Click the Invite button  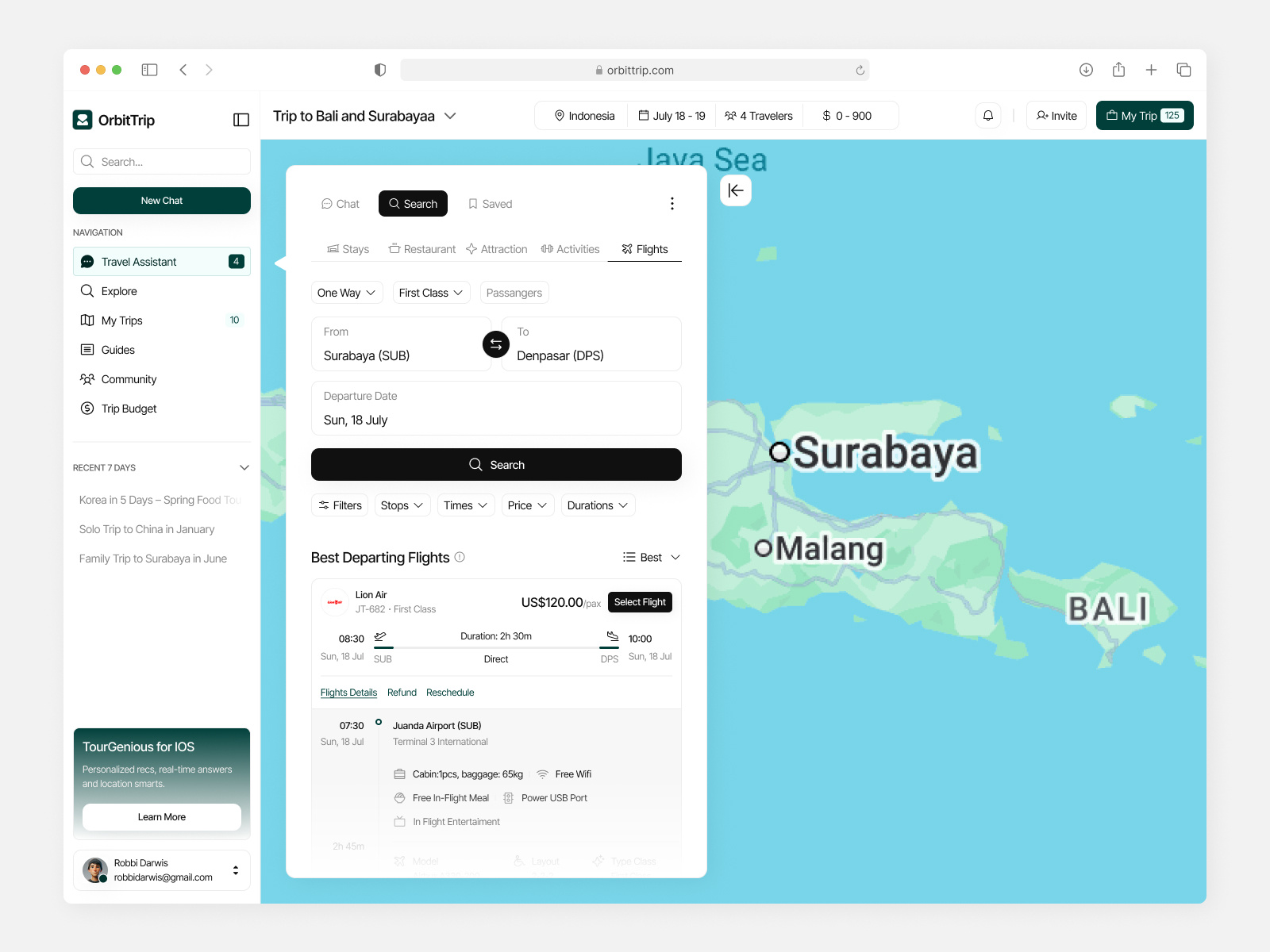point(1056,116)
